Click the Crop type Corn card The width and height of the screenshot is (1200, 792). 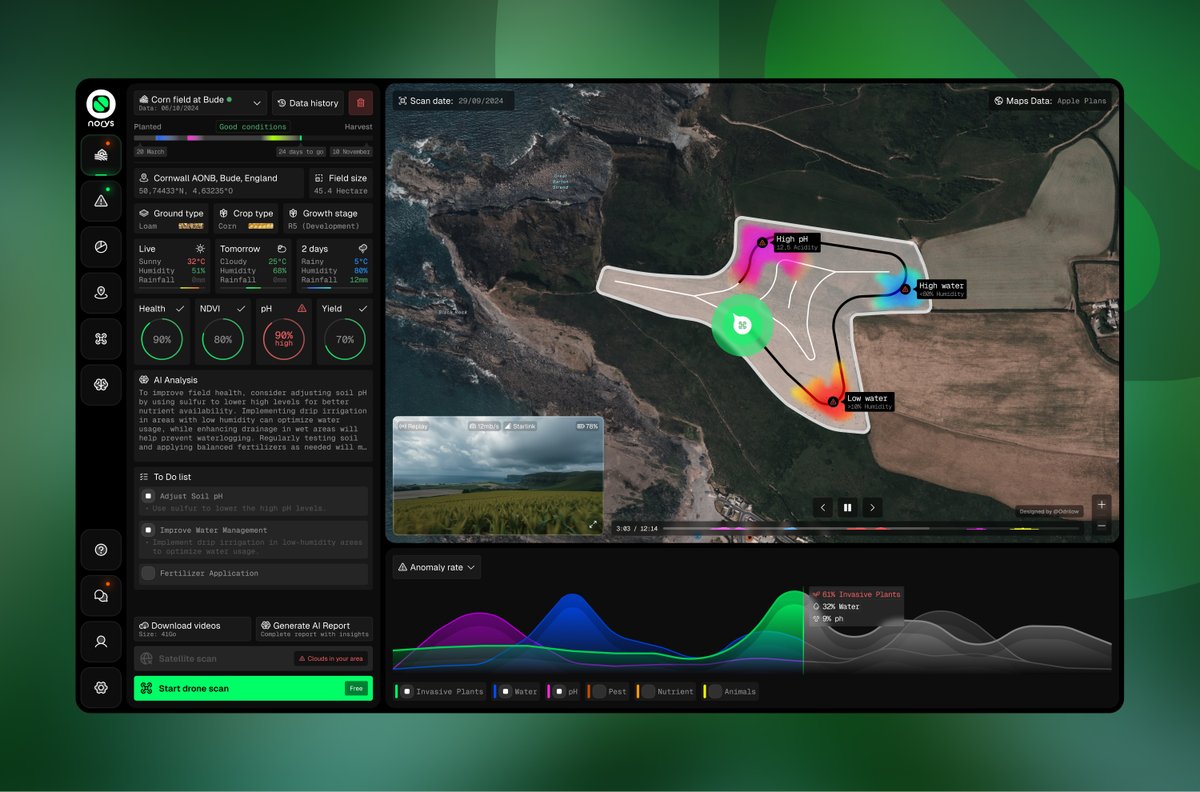[x=246, y=219]
